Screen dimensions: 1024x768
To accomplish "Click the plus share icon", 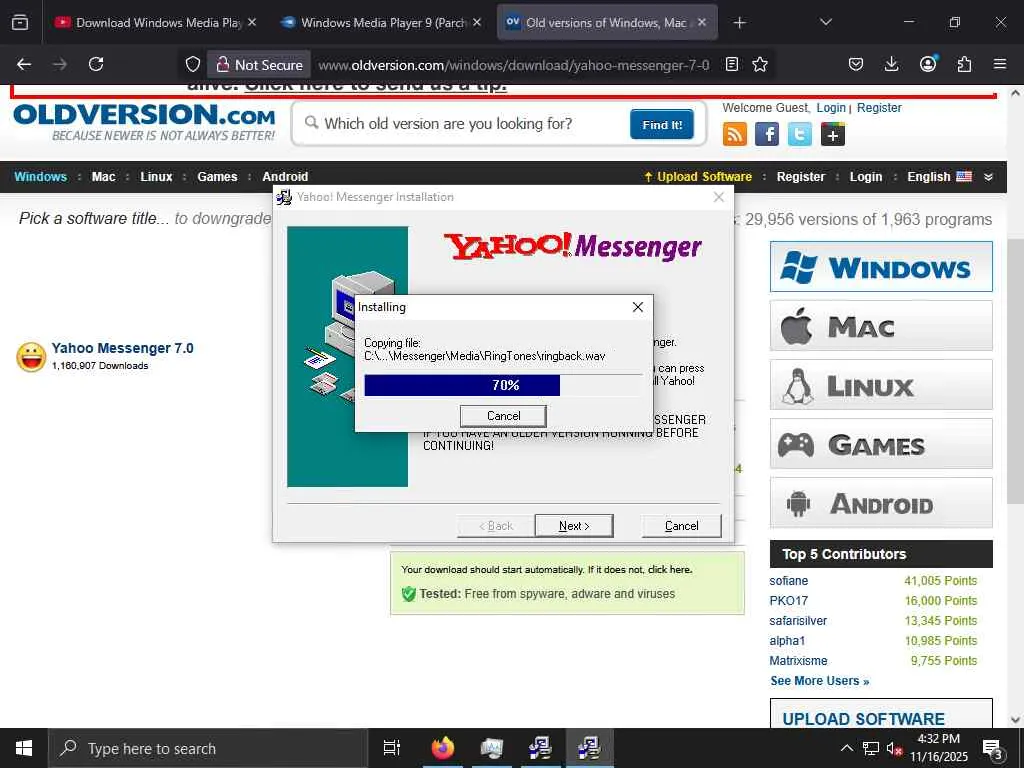I will coord(833,135).
